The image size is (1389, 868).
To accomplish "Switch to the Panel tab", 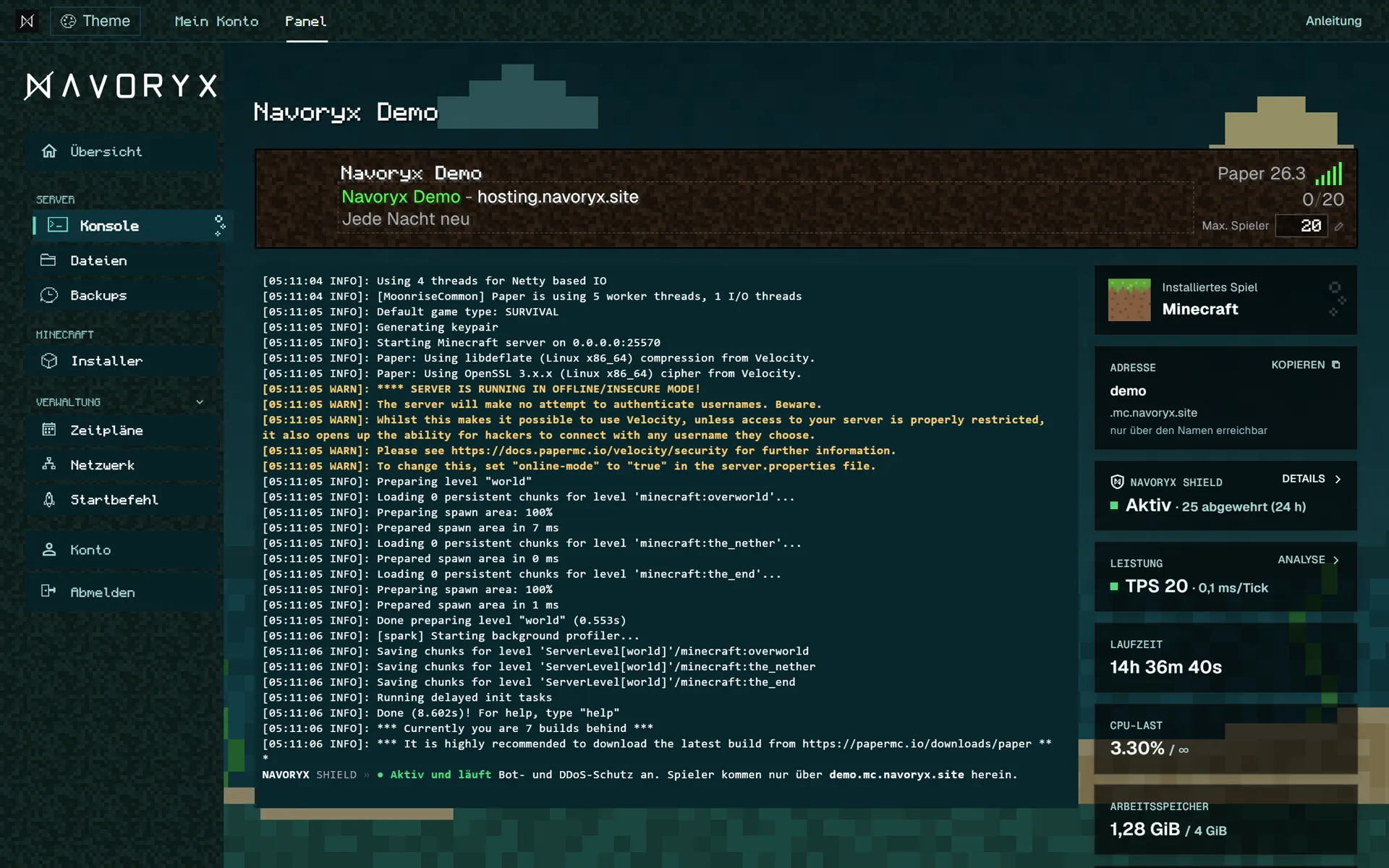I will click(x=306, y=21).
